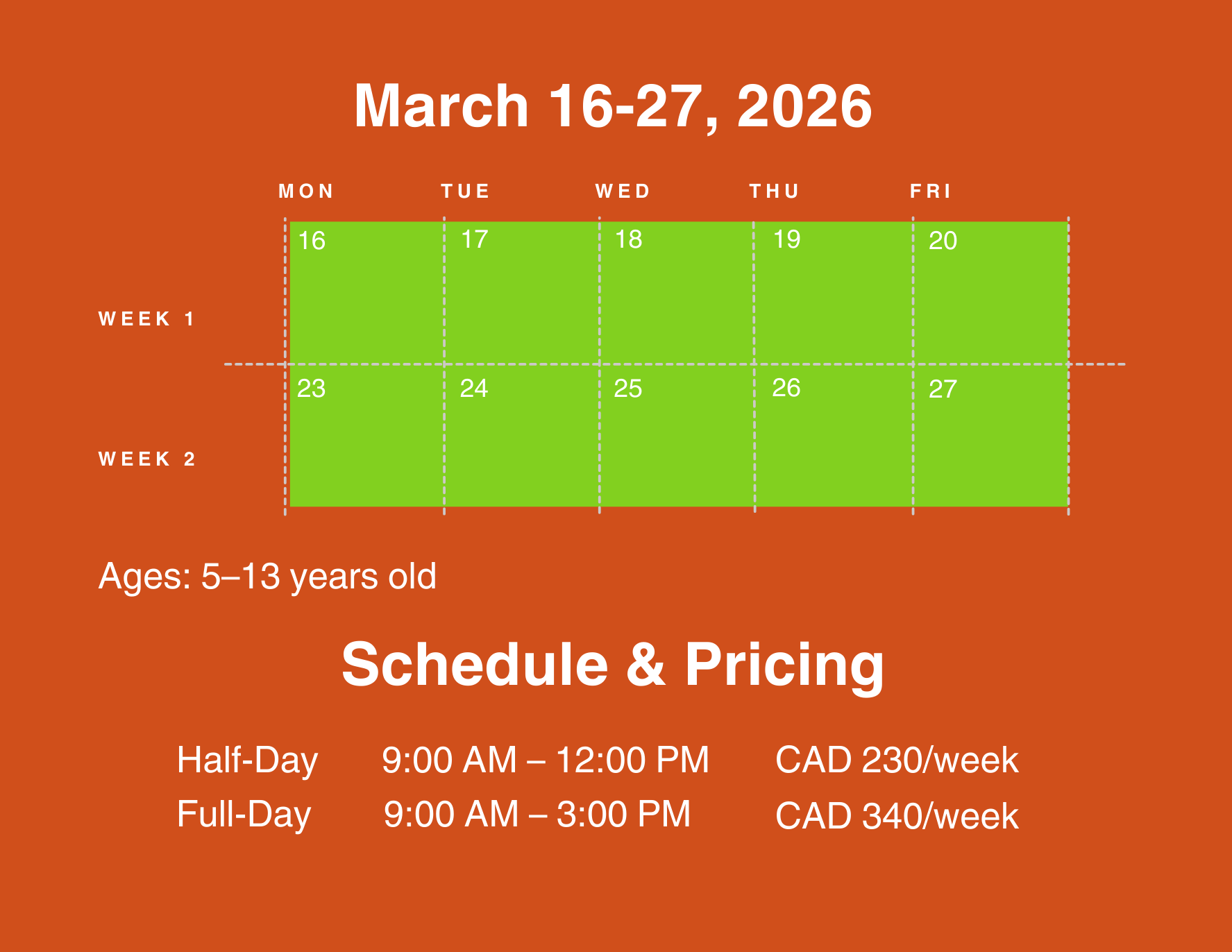
Task: Click the date 26 under Thursday
Action: 833,436
